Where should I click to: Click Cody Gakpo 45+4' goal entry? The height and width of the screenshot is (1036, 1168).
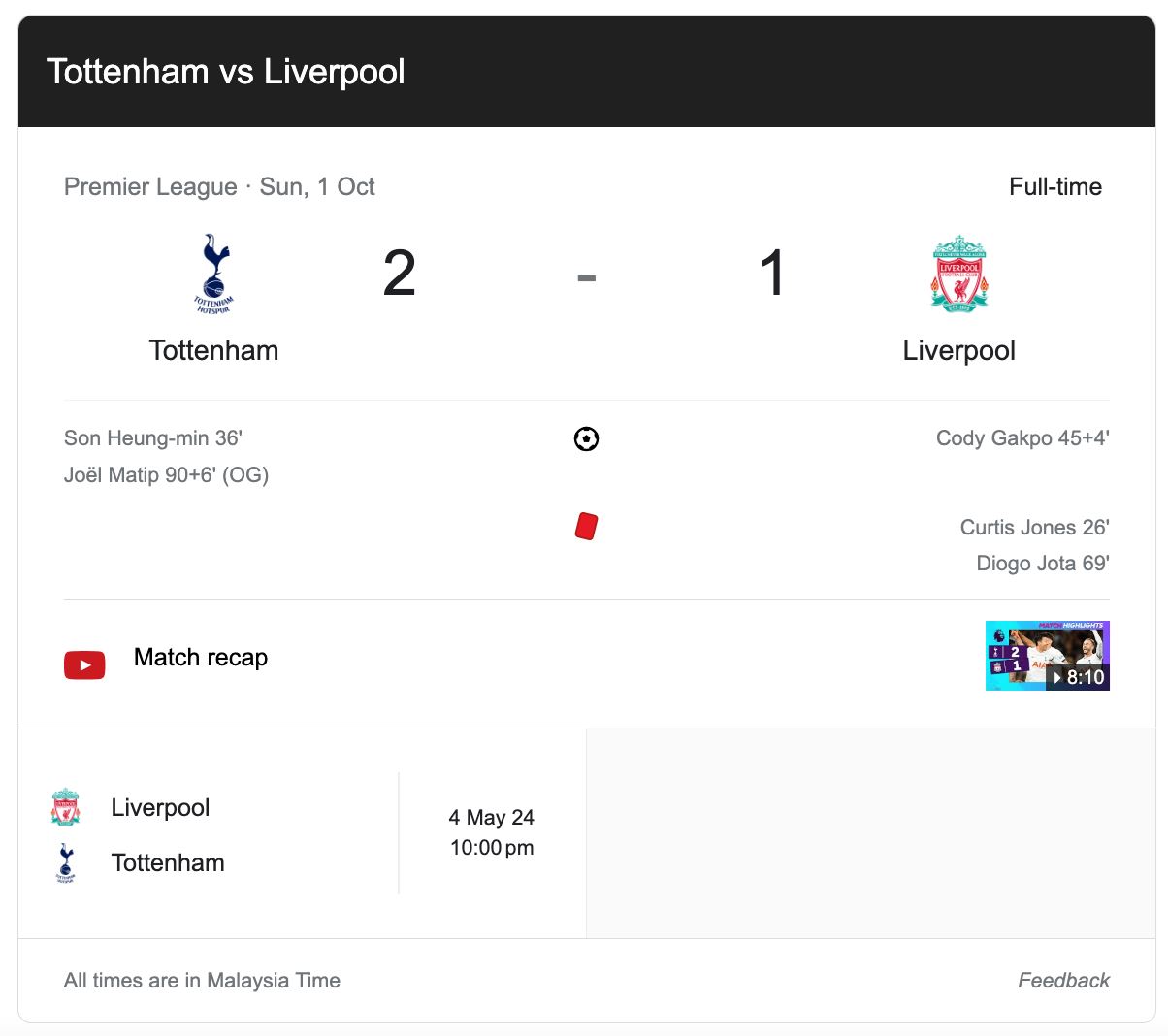pos(1022,437)
